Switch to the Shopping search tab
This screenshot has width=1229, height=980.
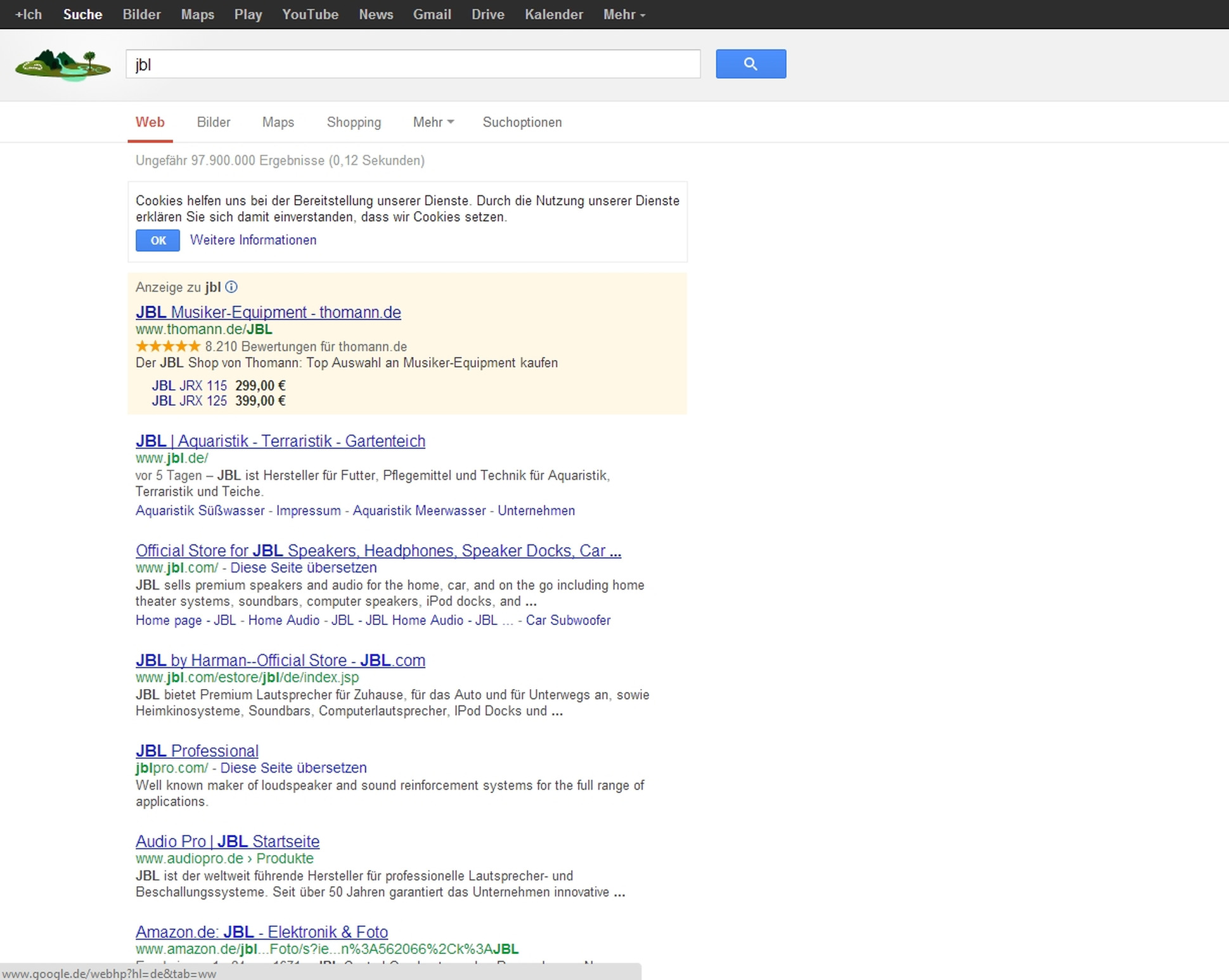[354, 122]
